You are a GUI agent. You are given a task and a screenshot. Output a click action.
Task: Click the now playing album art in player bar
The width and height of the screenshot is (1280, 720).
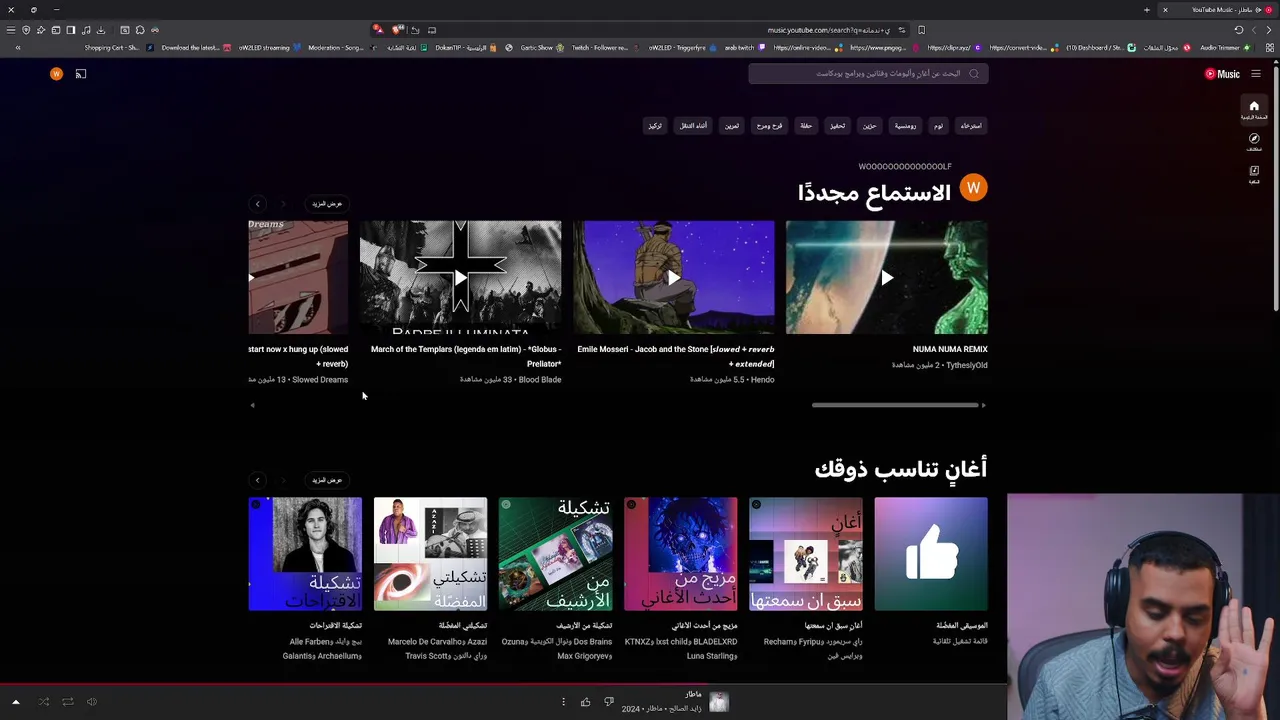[718, 702]
